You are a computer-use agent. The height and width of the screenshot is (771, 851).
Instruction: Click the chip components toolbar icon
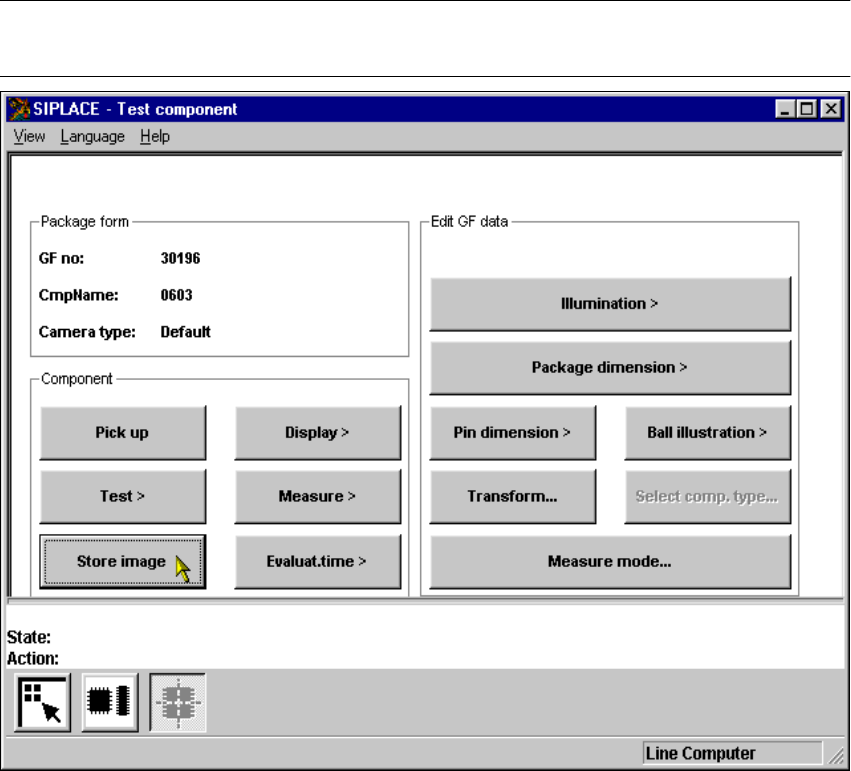pyautogui.click(x=110, y=704)
